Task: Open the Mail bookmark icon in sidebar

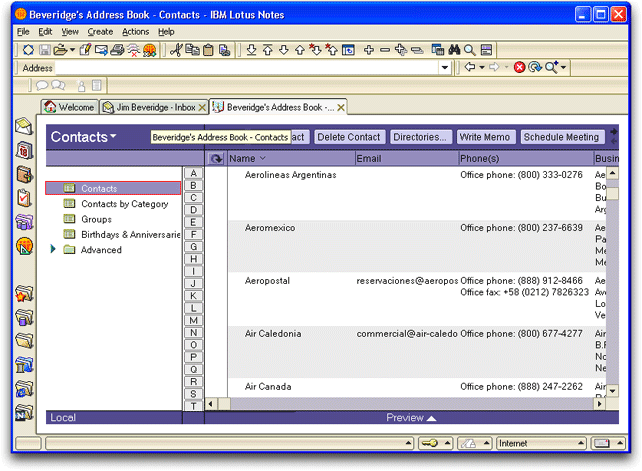Action: point(24,127)
